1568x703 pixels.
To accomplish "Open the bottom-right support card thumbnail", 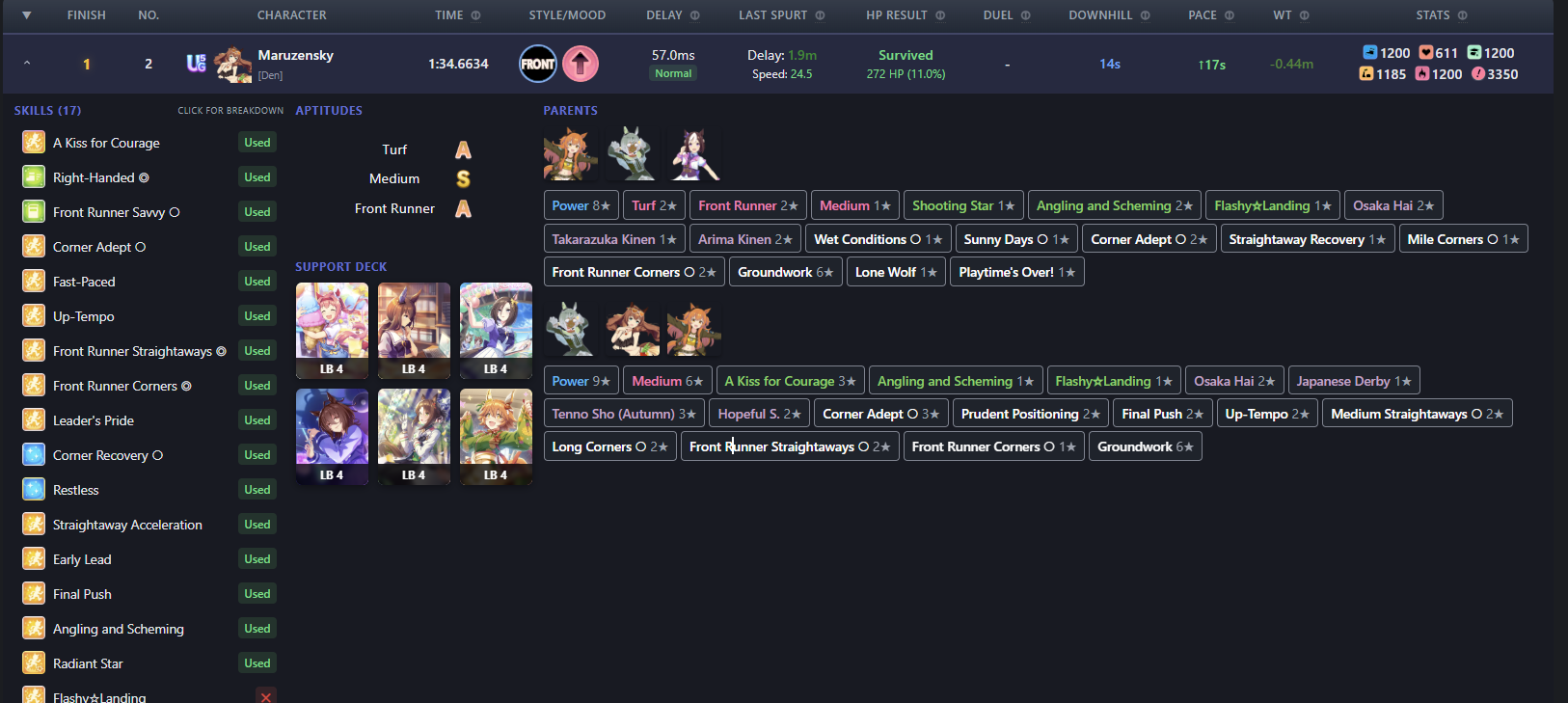I will 496,436.
